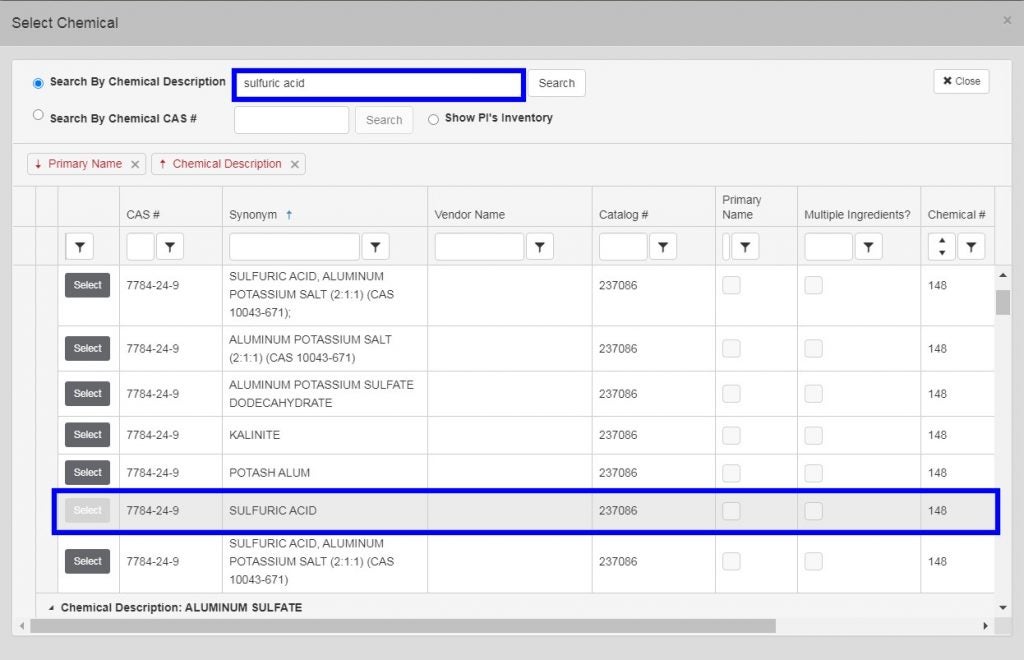Focus the Synonym column filter text box
This screenshot has width=1024, height=660.
[x=294, y=247]
